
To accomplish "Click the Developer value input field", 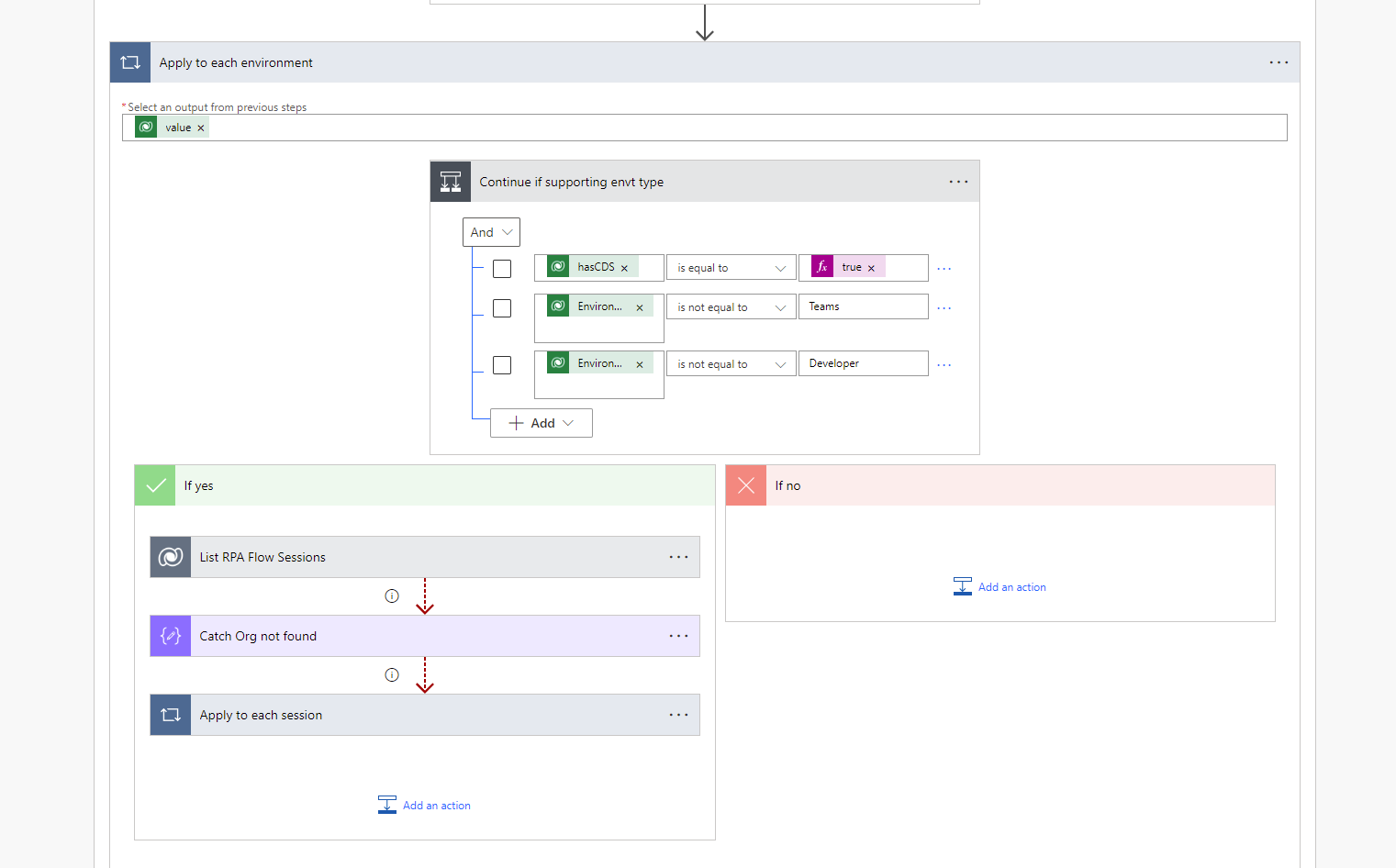I will point(863,363).
